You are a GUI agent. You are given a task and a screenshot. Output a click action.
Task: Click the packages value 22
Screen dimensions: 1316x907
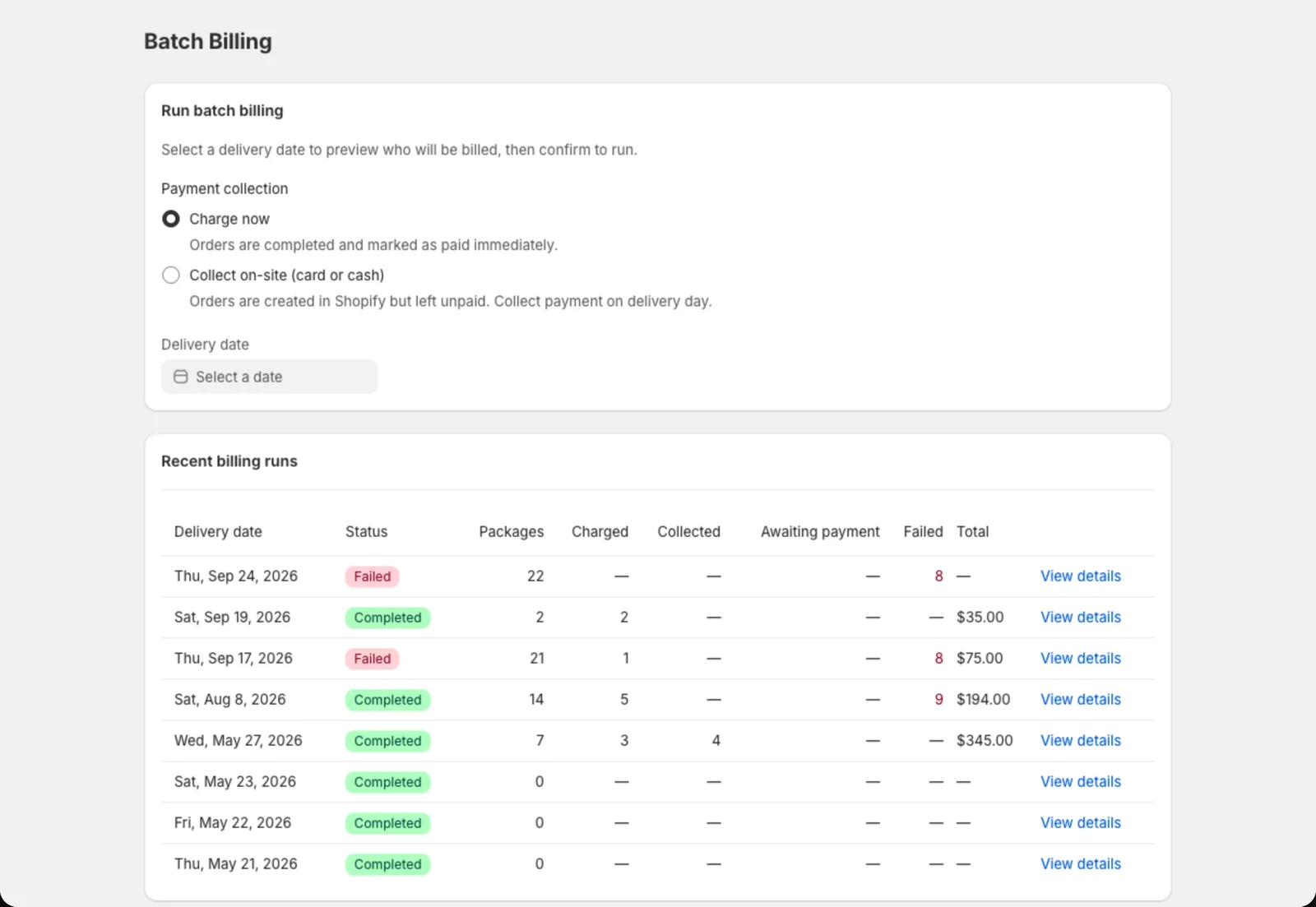(x=535, y=576)
